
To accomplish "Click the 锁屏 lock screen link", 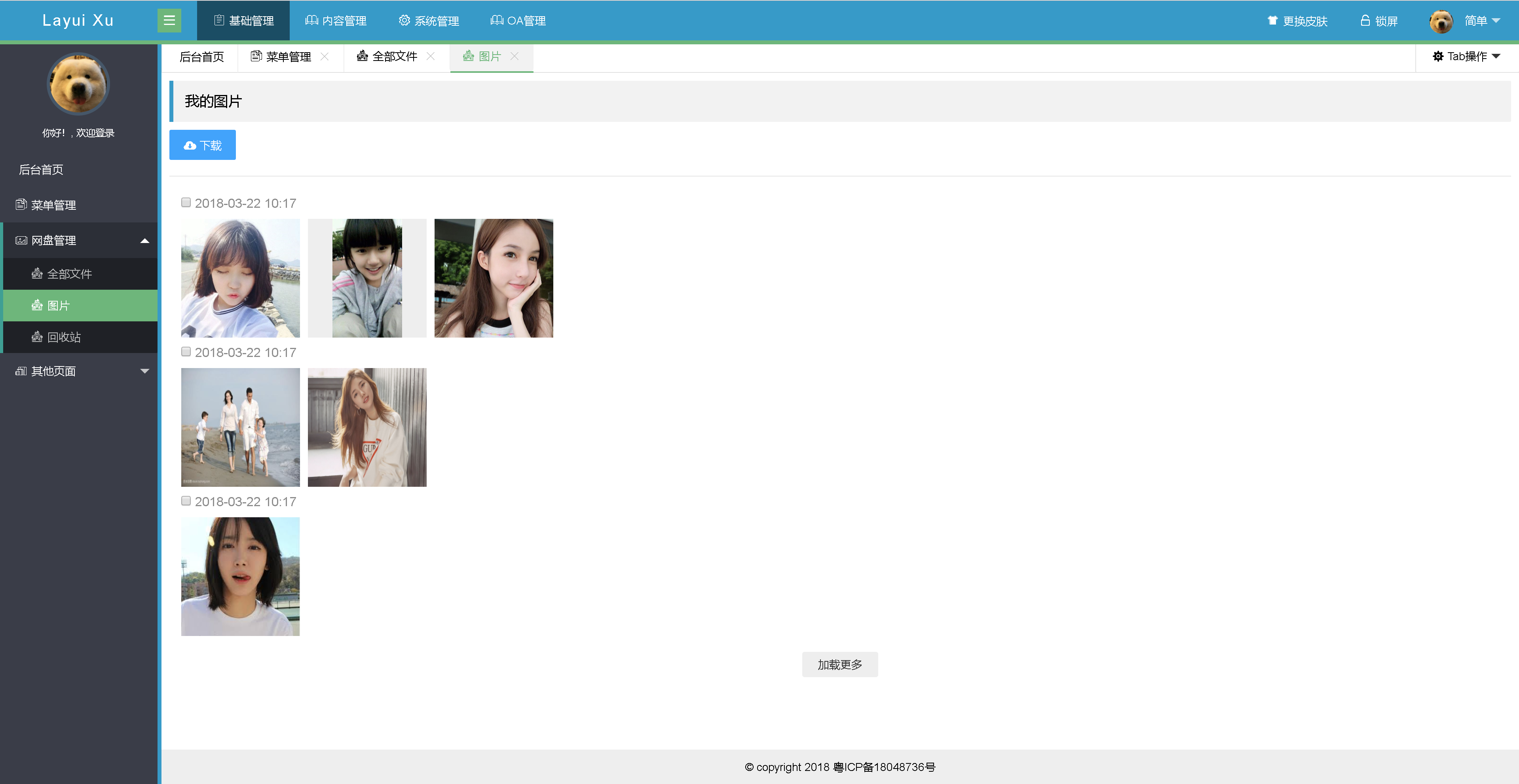I will (x=1378, y=21).
